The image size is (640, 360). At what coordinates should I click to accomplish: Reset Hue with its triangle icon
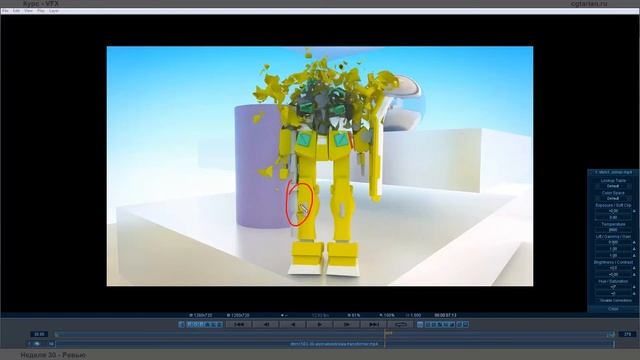pos(634,287)
